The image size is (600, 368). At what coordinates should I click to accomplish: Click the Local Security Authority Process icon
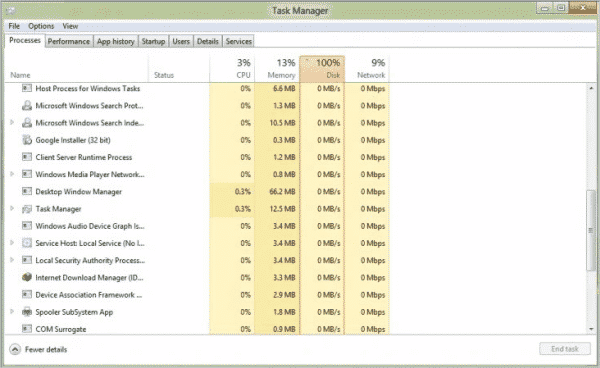pos(27,260)
